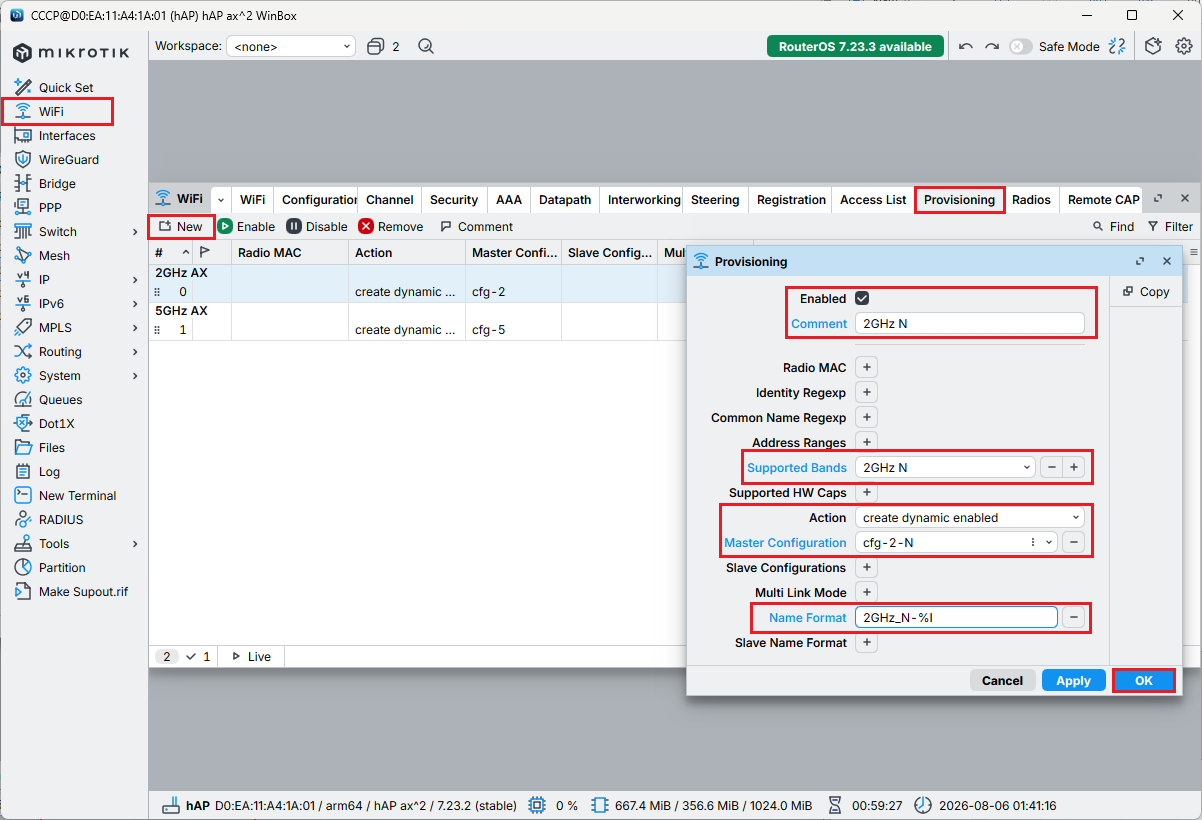Add another Supported Bands entry with plus
Image resolution: width=1202 pixels, height=820 pixels.
tap(1074, 467)
